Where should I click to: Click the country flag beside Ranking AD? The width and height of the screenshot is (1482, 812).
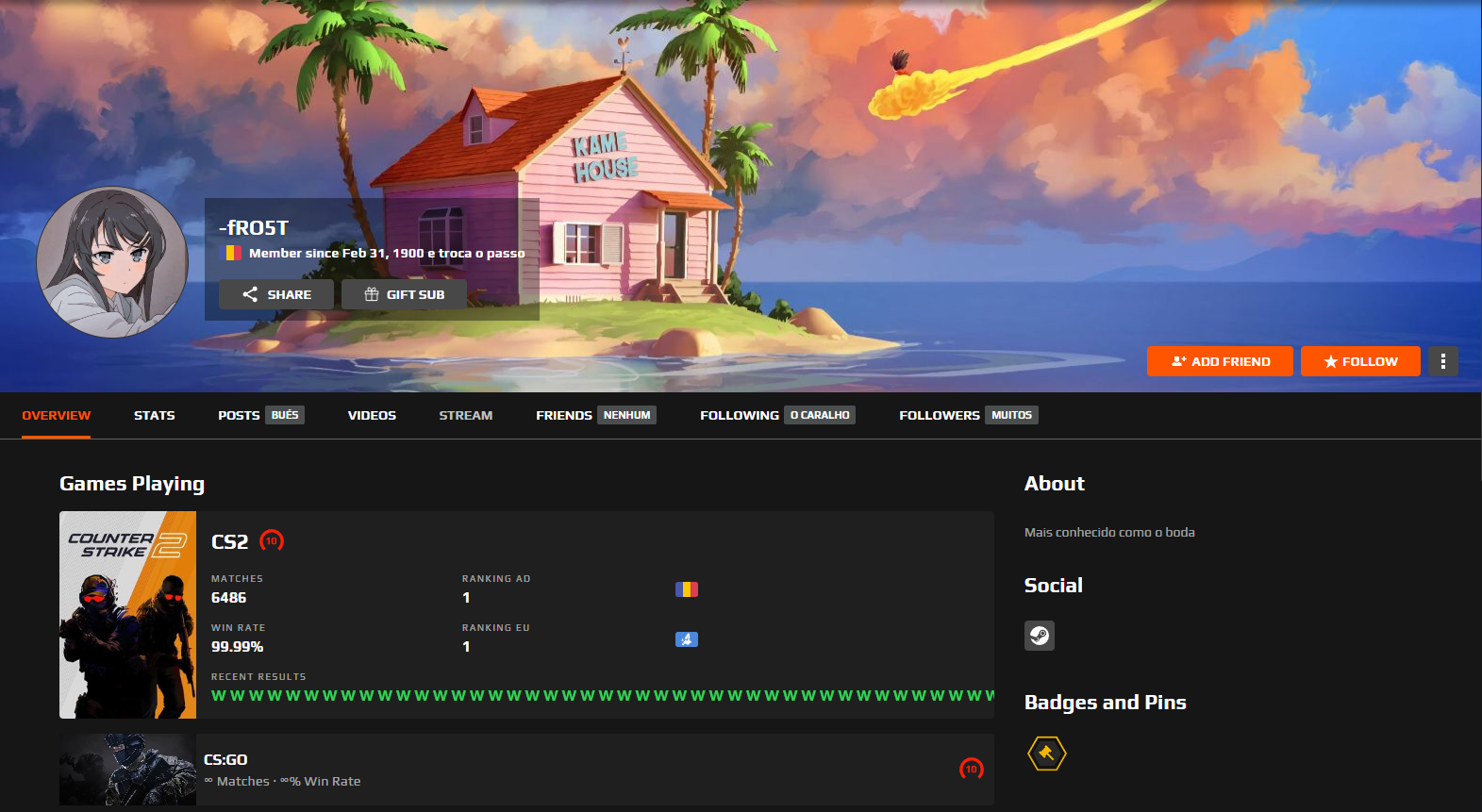[x=687, y=589]
